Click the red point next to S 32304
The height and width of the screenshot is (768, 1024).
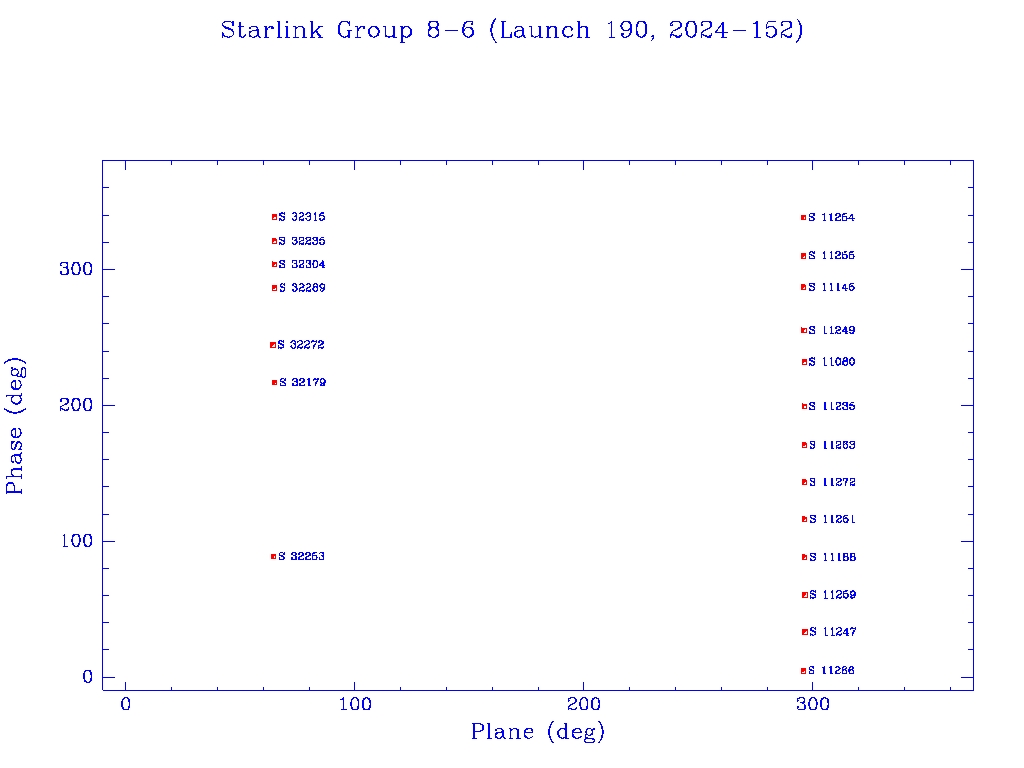coord(274,264)
